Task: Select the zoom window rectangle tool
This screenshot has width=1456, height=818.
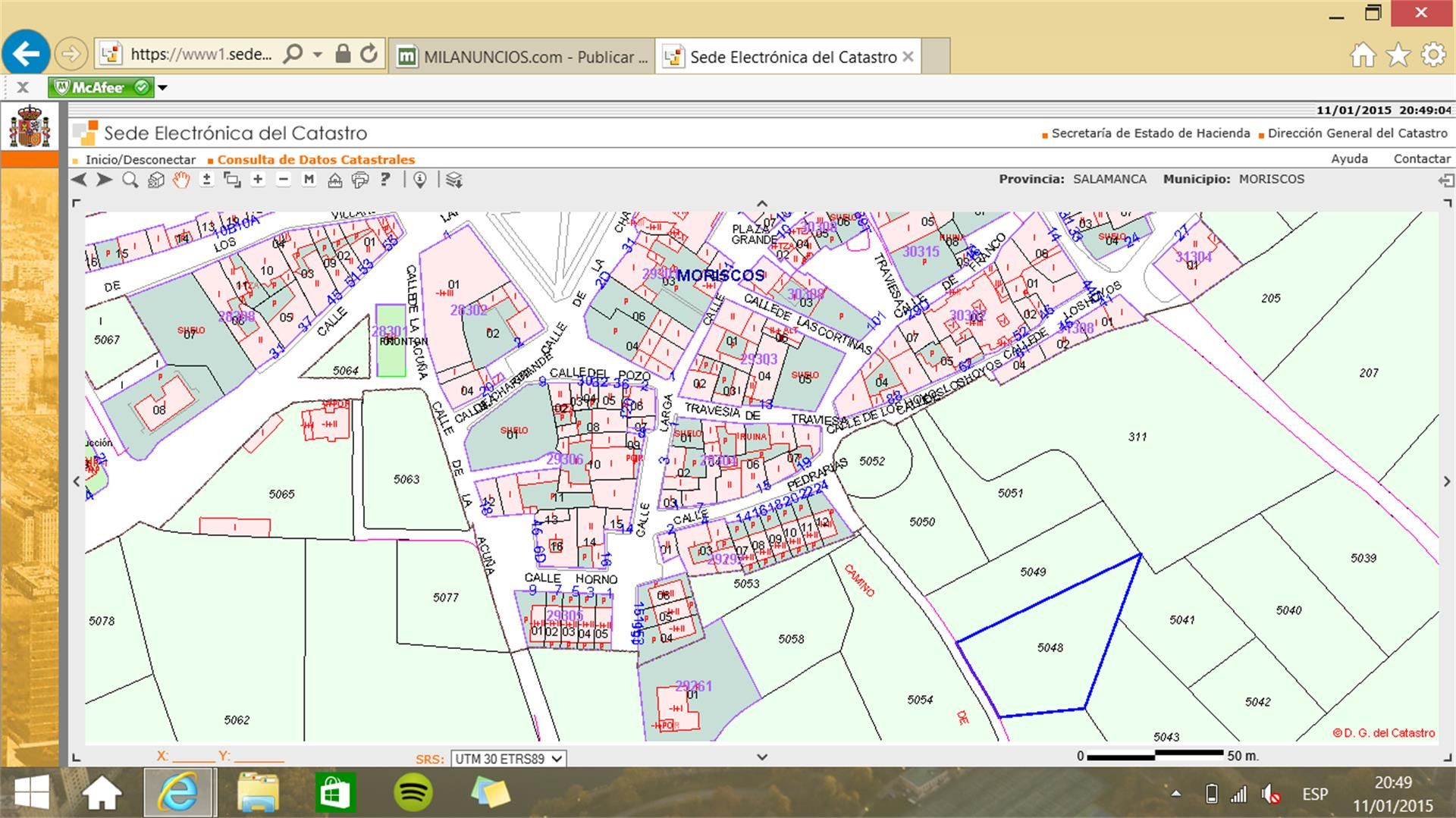Action: point(232,180)
